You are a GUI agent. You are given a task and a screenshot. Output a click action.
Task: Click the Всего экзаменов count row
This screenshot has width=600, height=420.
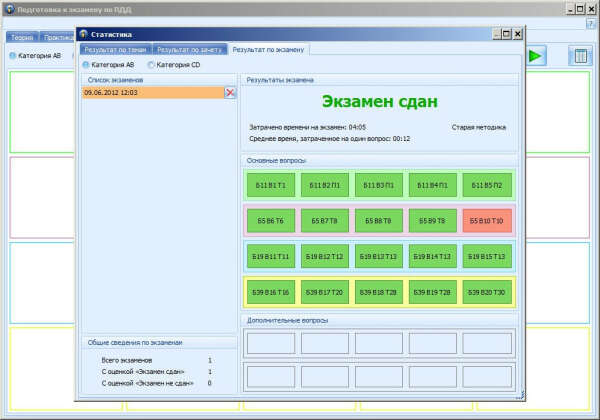pyautogui.click(x=157, y=360)
